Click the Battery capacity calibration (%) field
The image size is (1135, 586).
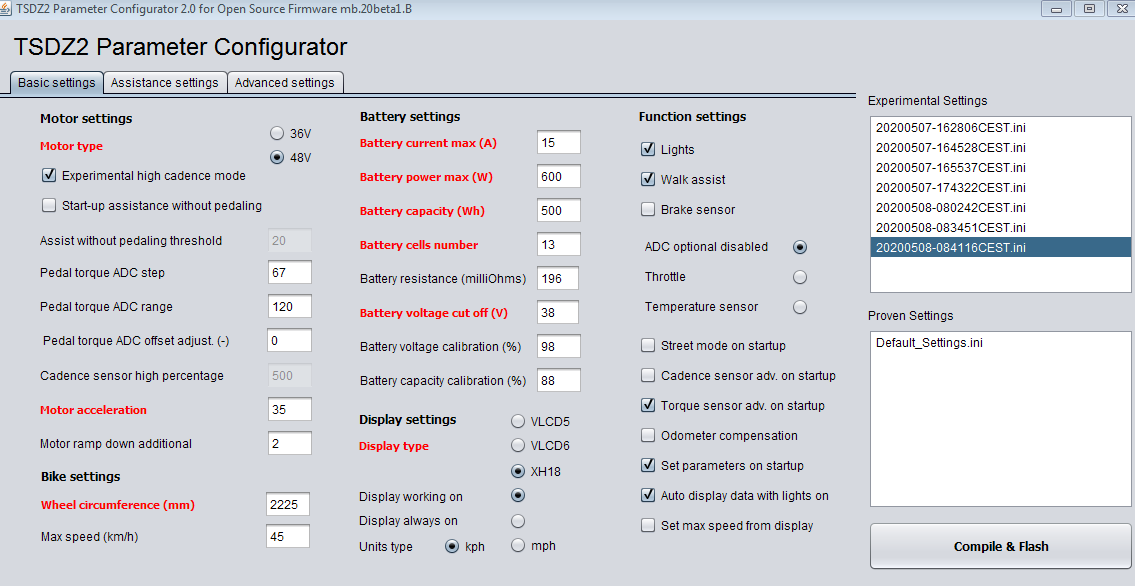559,381
